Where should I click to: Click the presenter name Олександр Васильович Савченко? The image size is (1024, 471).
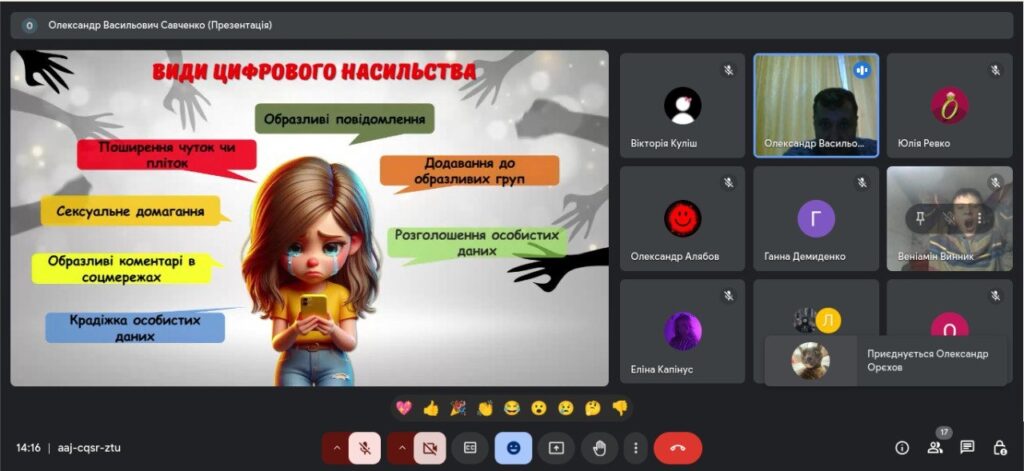127,25
